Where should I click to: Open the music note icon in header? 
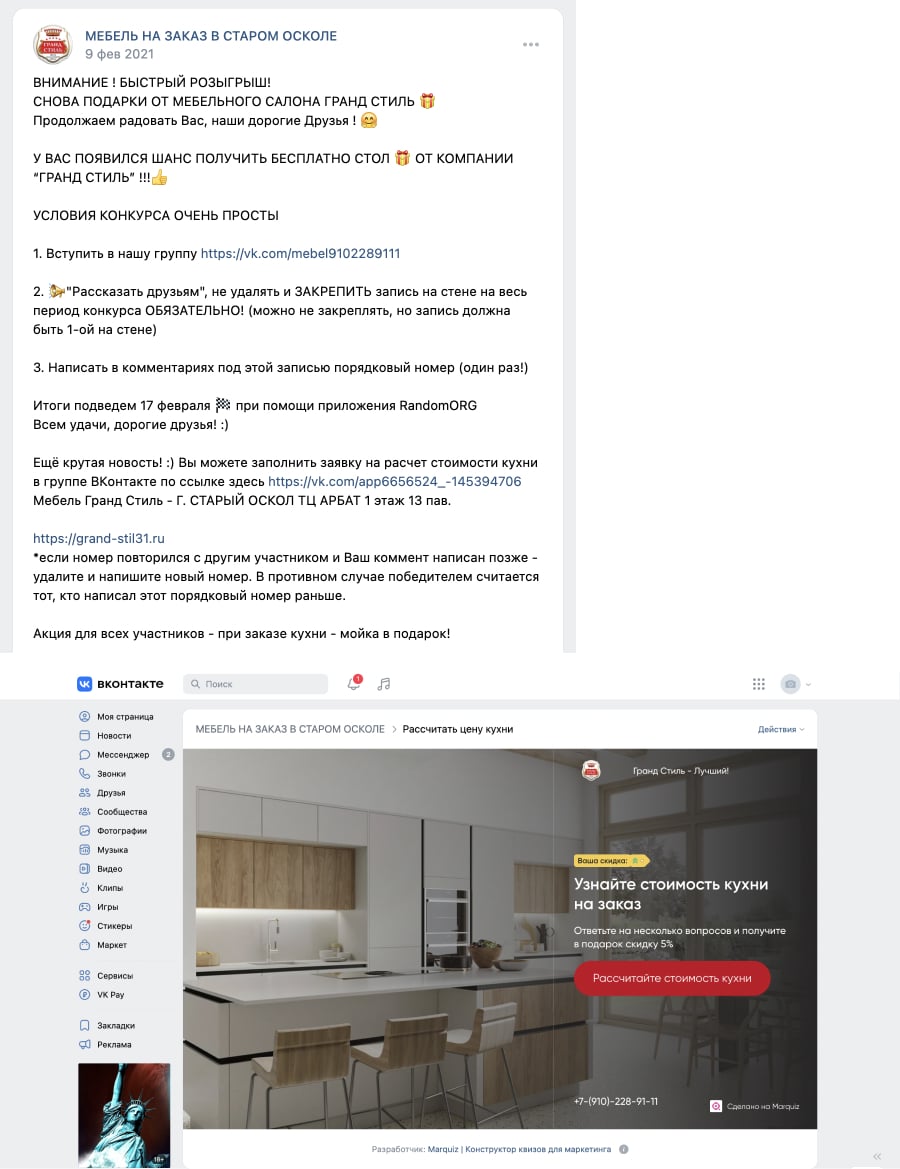coord(384,684)
